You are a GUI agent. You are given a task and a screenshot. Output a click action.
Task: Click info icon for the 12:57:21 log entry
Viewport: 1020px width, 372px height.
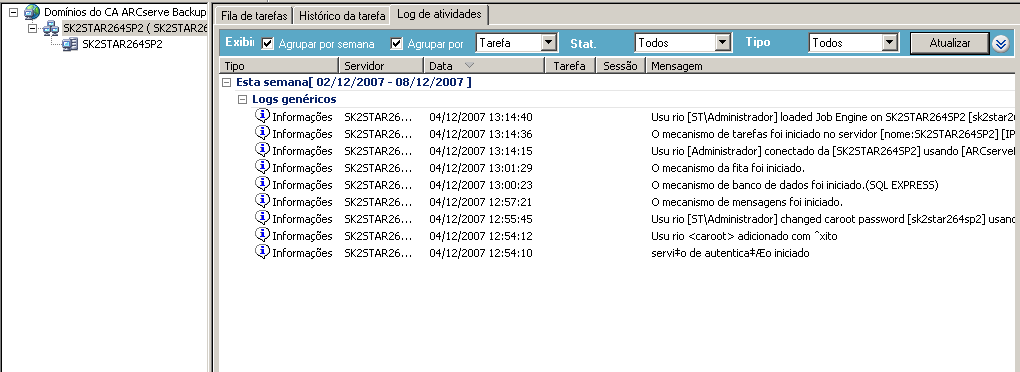pyautogui.click(x=262, y=200)
